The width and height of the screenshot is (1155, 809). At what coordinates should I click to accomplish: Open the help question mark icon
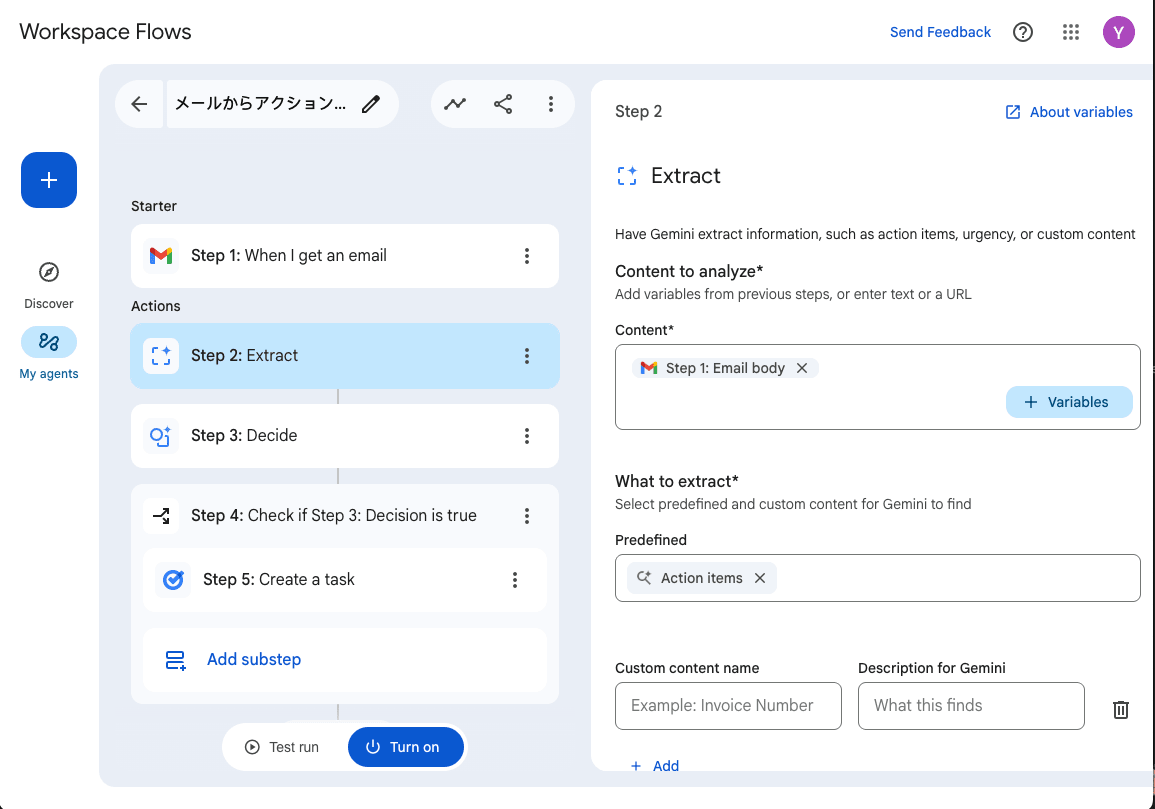[1023, 32]
